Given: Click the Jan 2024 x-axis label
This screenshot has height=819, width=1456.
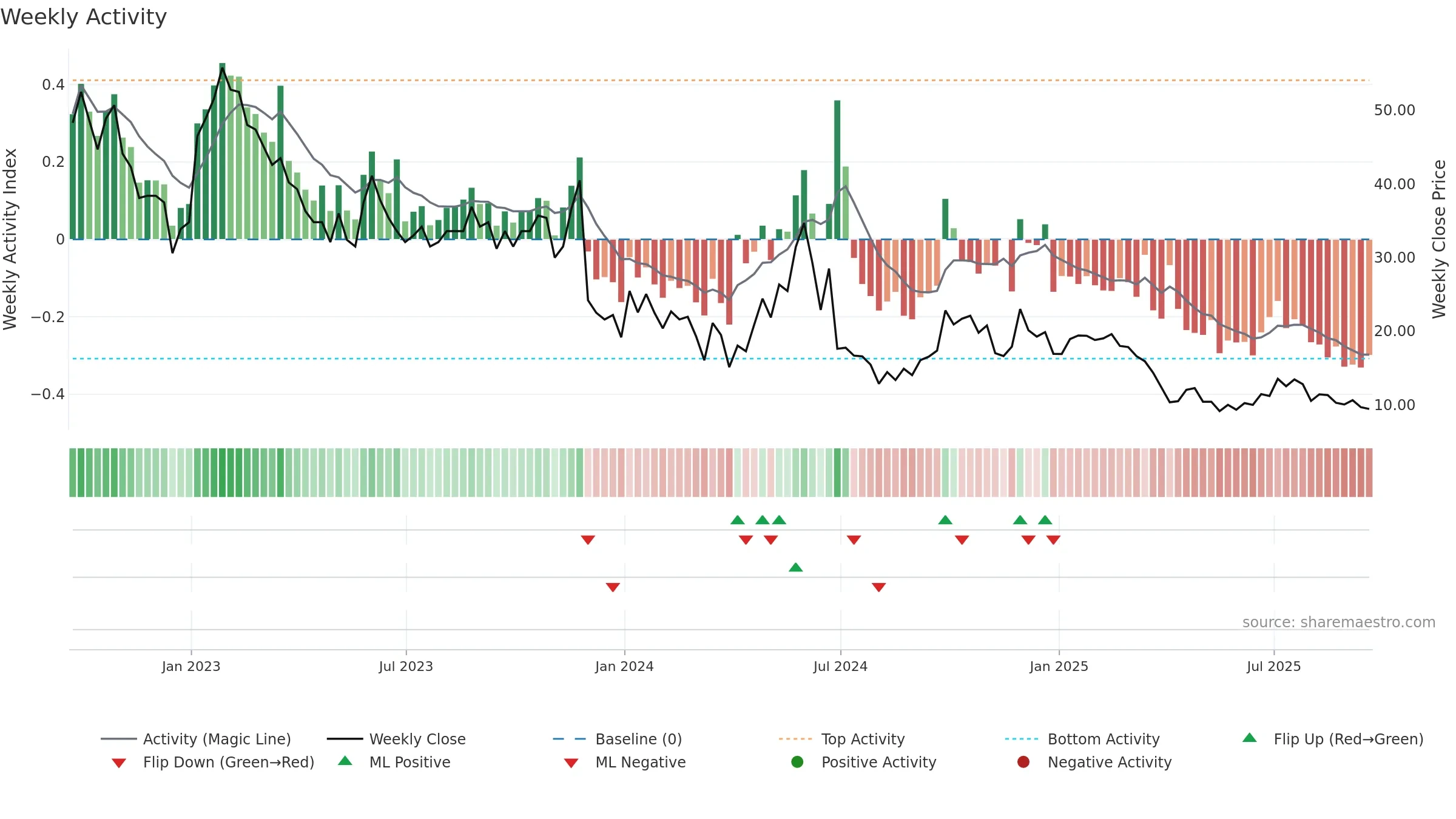Looking at the screenshot, I should click(624, 666).
